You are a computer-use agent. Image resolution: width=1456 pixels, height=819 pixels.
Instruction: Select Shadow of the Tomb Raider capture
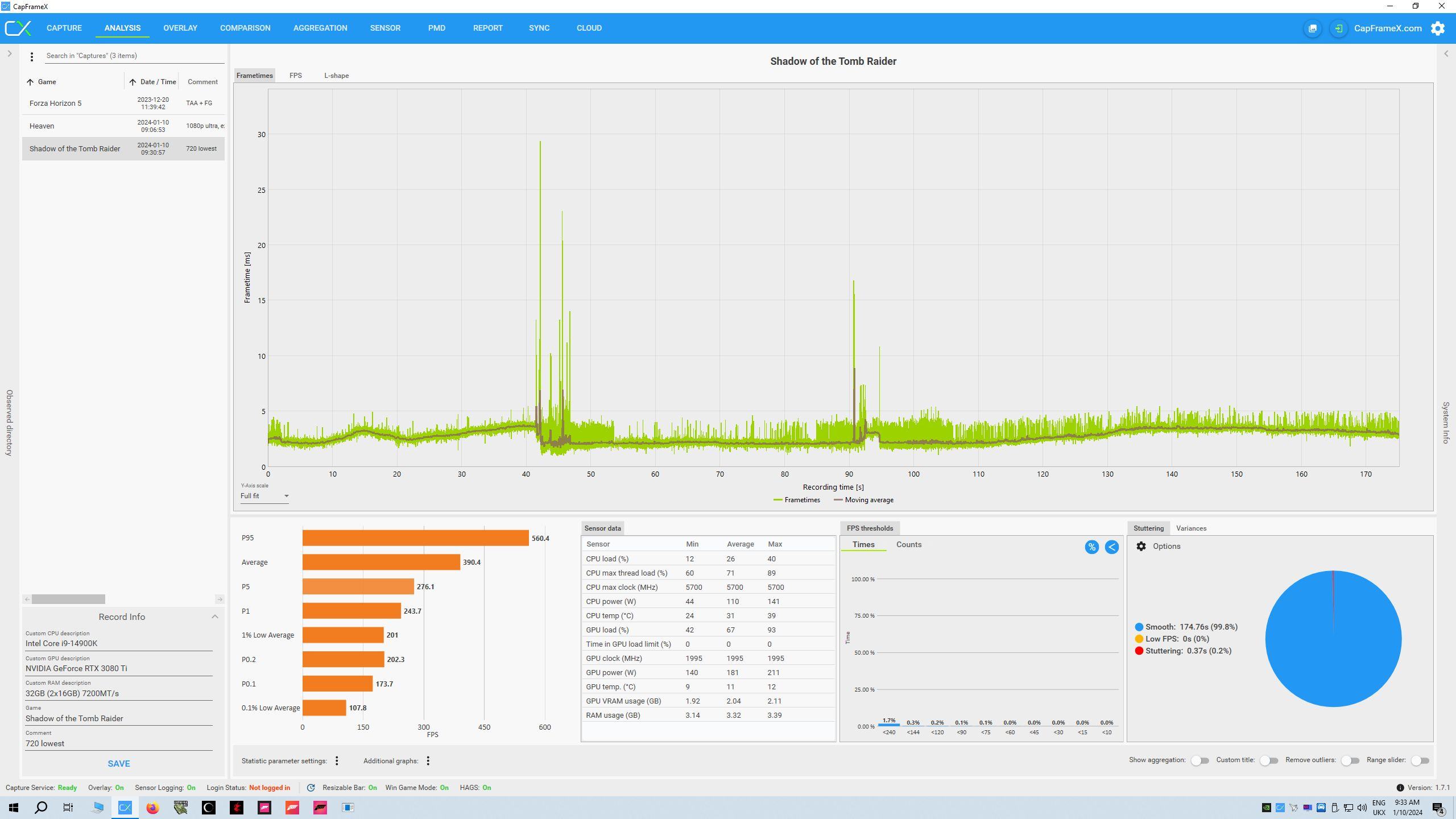click(123, 149)
